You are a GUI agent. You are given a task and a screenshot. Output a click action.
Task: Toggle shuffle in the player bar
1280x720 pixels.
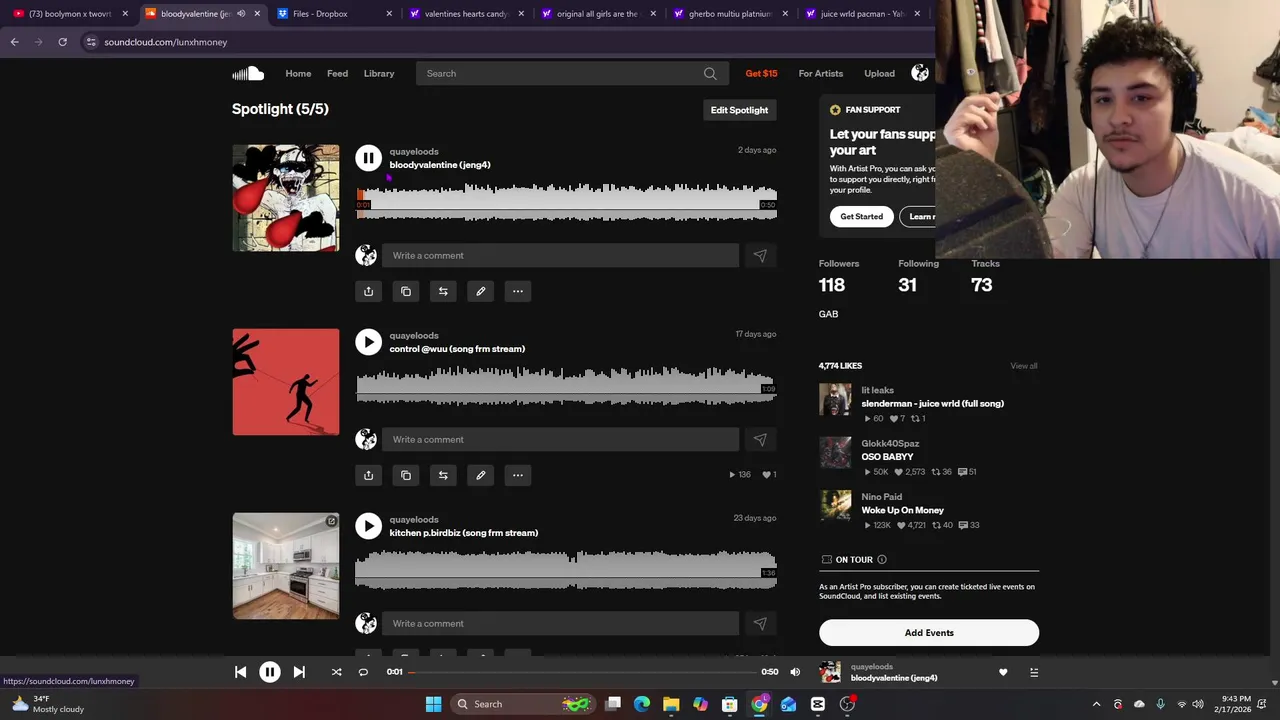tap(337, 672)
